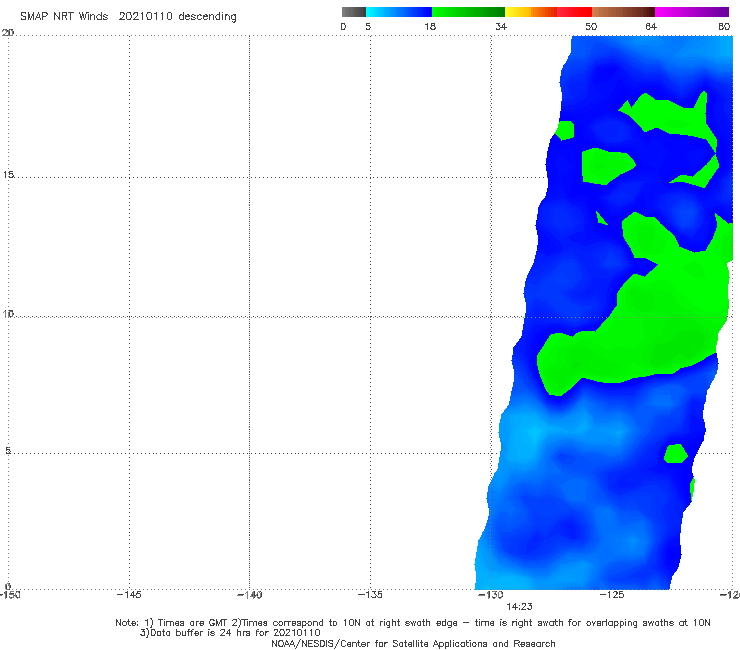Screen dimensions: 740x650
Task: Click the note line starting "Note: 1) Times are GMT"
Action: [412, 623]
